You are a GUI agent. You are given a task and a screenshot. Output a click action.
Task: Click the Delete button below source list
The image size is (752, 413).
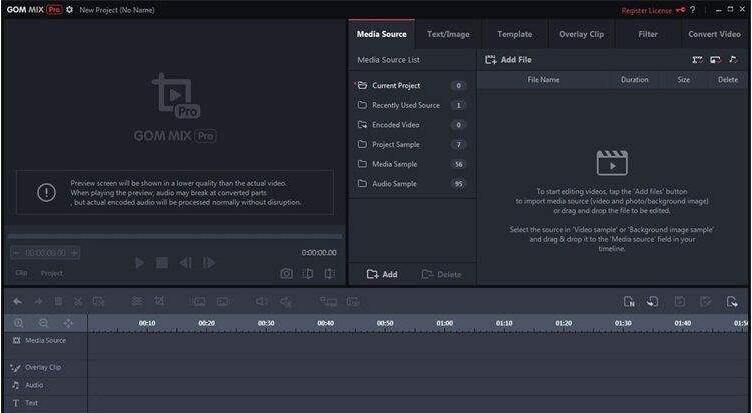[x=441, y=274]
